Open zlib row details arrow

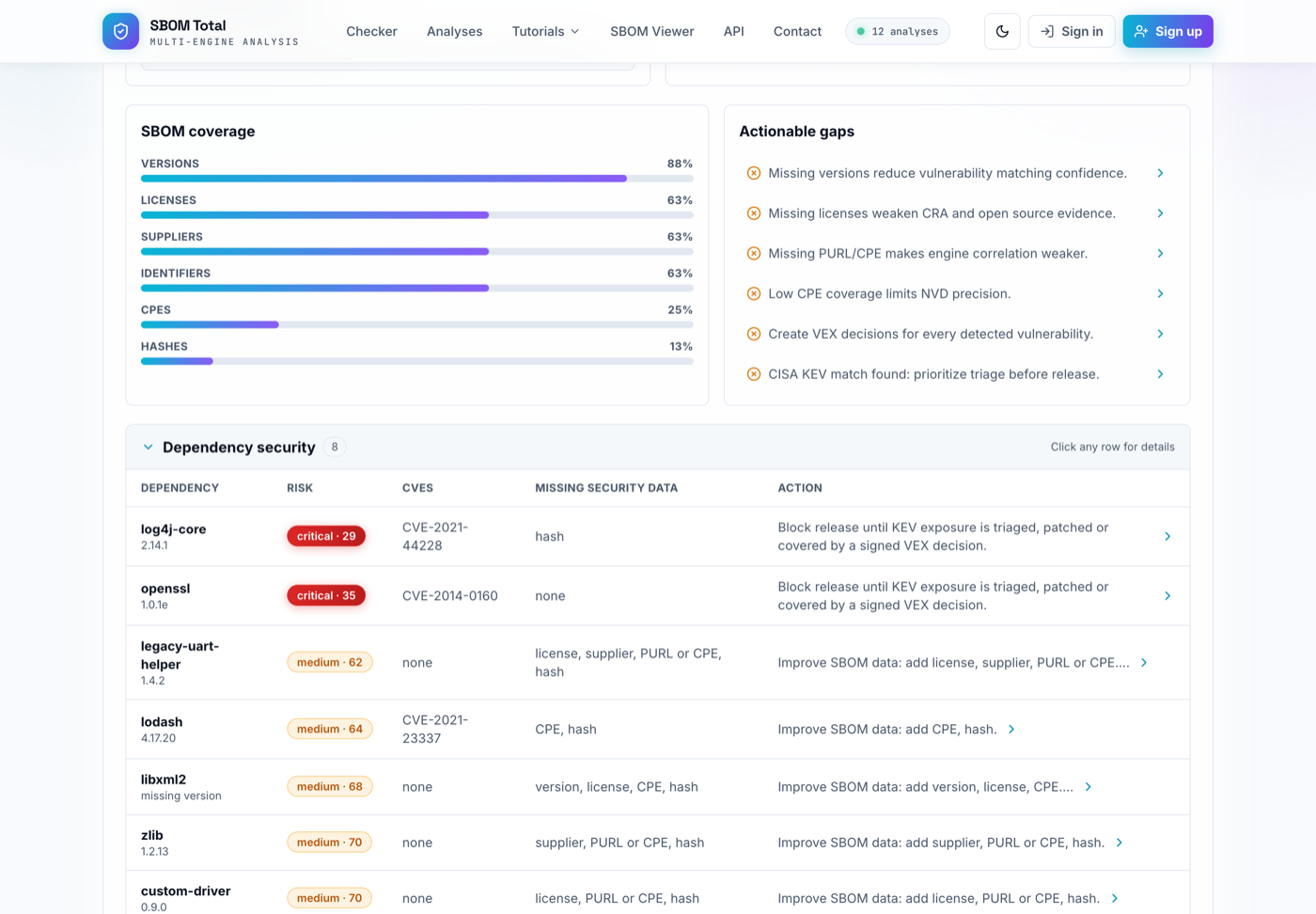[1120, 843]
